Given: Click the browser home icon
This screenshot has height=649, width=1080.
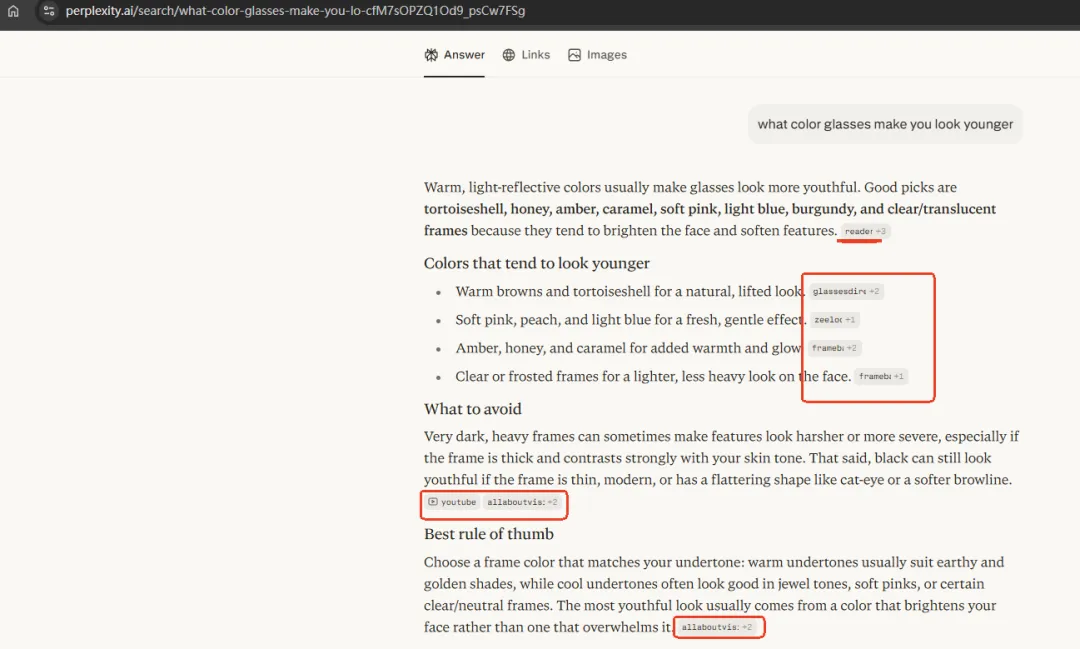Looking at the screenshot, I should click(x=13, y=11).
